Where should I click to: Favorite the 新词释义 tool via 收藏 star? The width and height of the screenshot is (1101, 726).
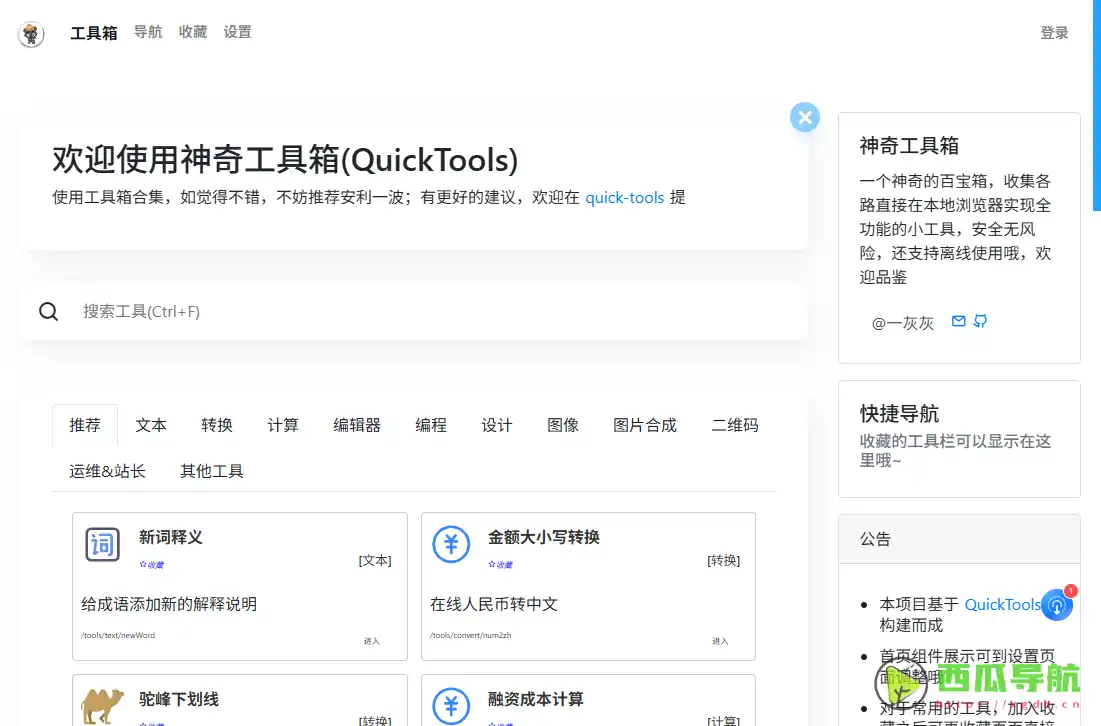[x=151, y=565]
